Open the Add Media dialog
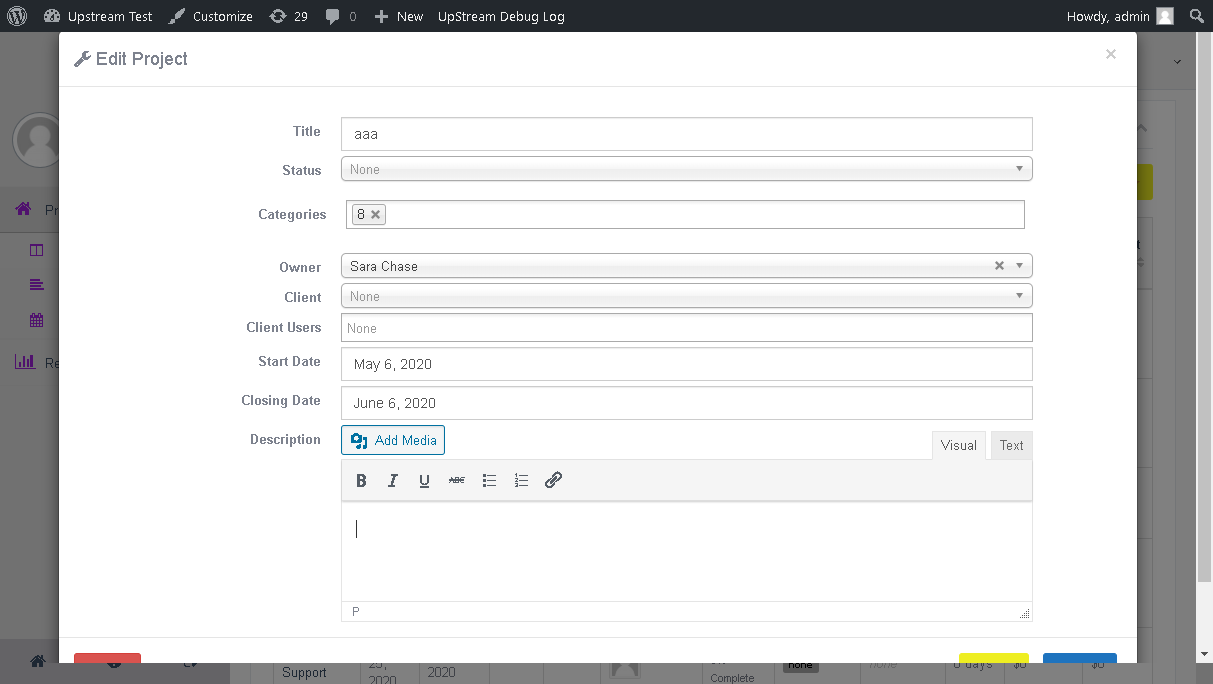The width and height of the screenshot is (1213, 684). (392, 440)
